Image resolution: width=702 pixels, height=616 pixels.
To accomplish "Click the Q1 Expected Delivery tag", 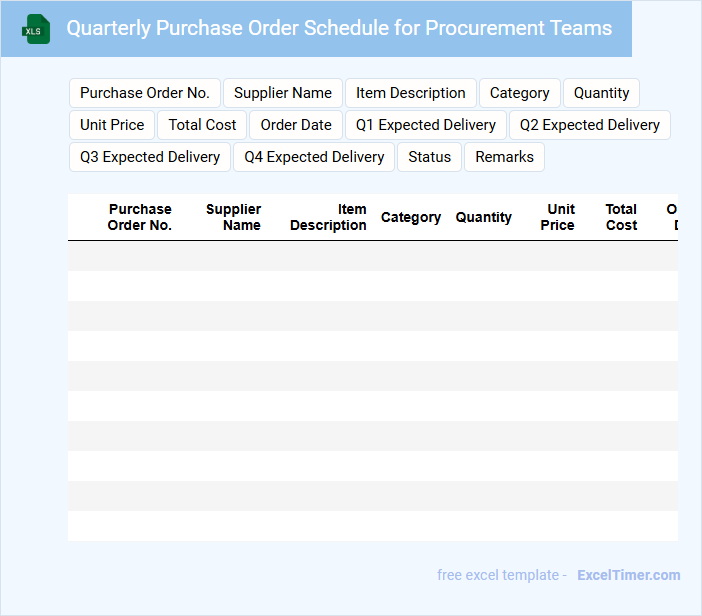I will (426, 125).
